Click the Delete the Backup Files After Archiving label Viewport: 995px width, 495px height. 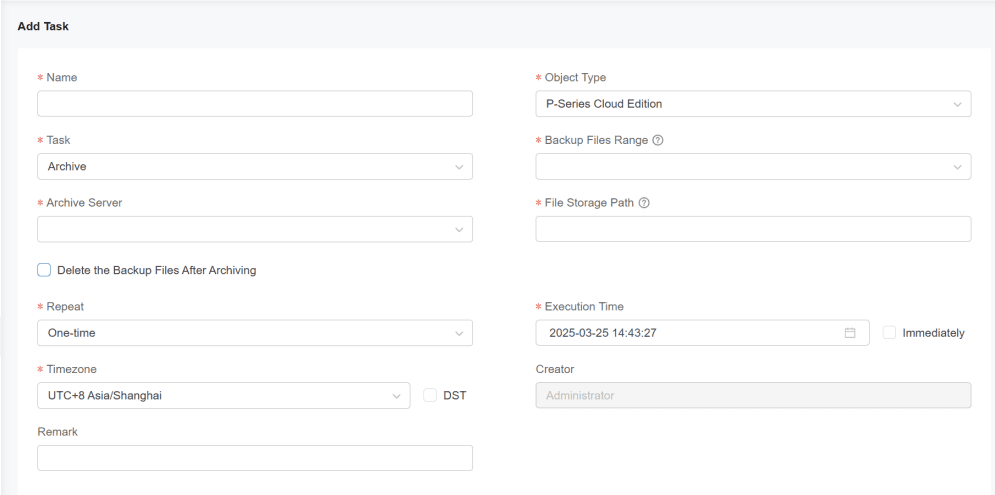coord(157,270)
